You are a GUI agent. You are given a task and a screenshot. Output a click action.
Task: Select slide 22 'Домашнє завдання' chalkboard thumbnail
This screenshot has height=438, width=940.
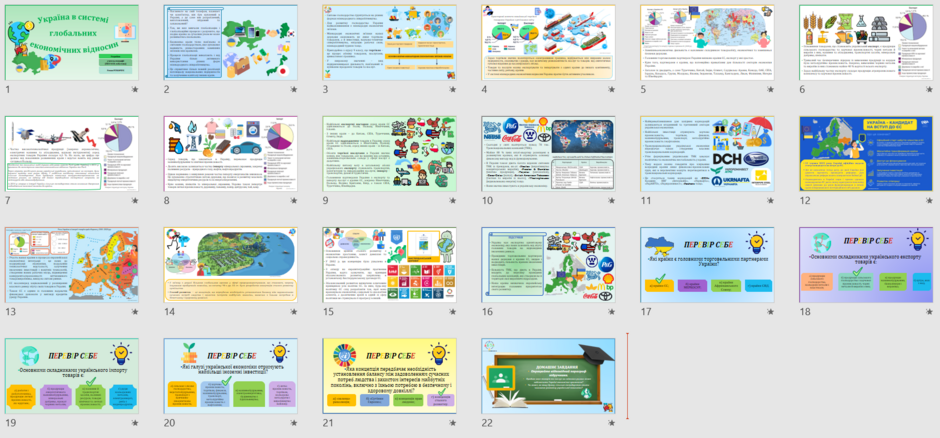tap(549, 376)
